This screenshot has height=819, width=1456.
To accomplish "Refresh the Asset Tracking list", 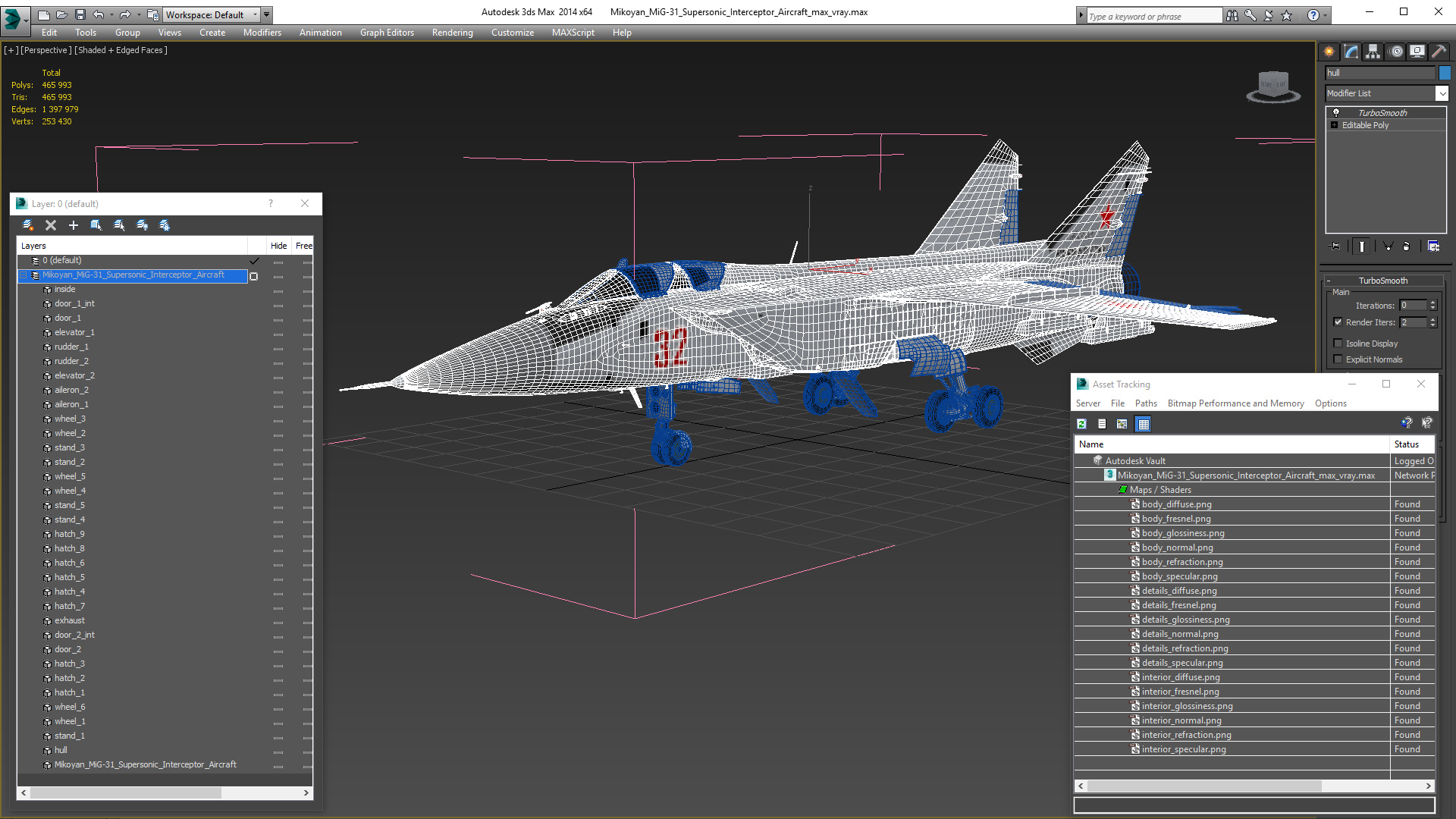I will (x=1082, y=424).
